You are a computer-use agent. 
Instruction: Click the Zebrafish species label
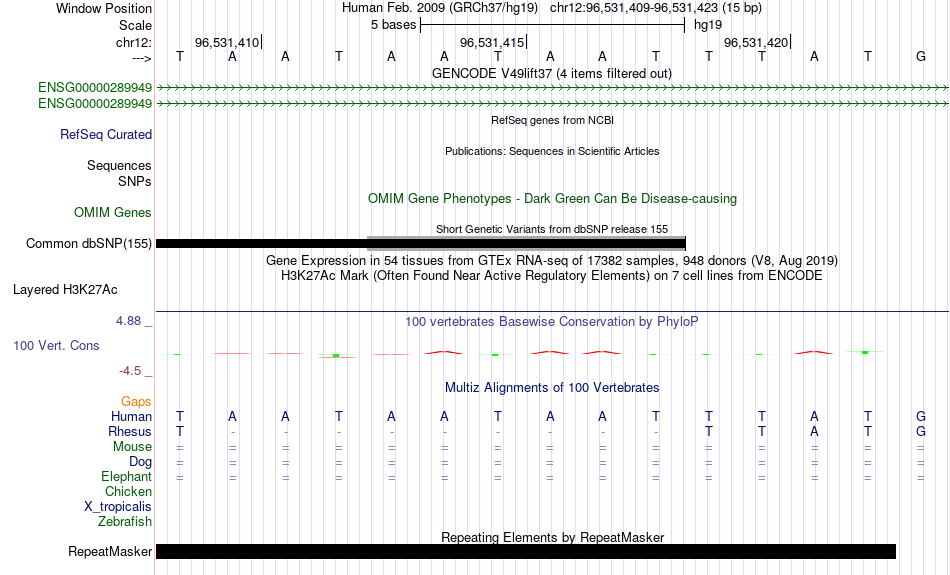[x=125, y=522]
